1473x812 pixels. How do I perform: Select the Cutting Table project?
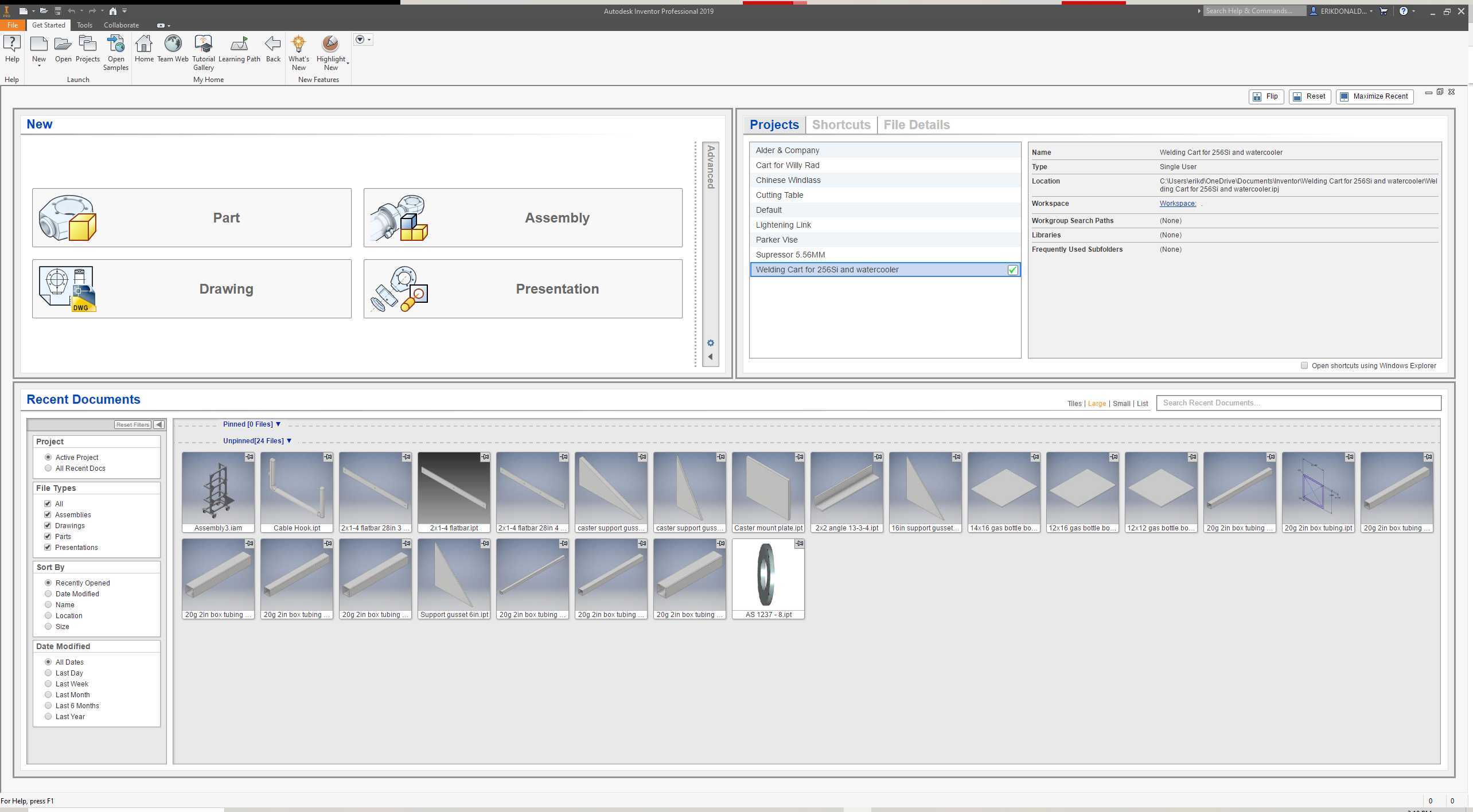(885, 195)
